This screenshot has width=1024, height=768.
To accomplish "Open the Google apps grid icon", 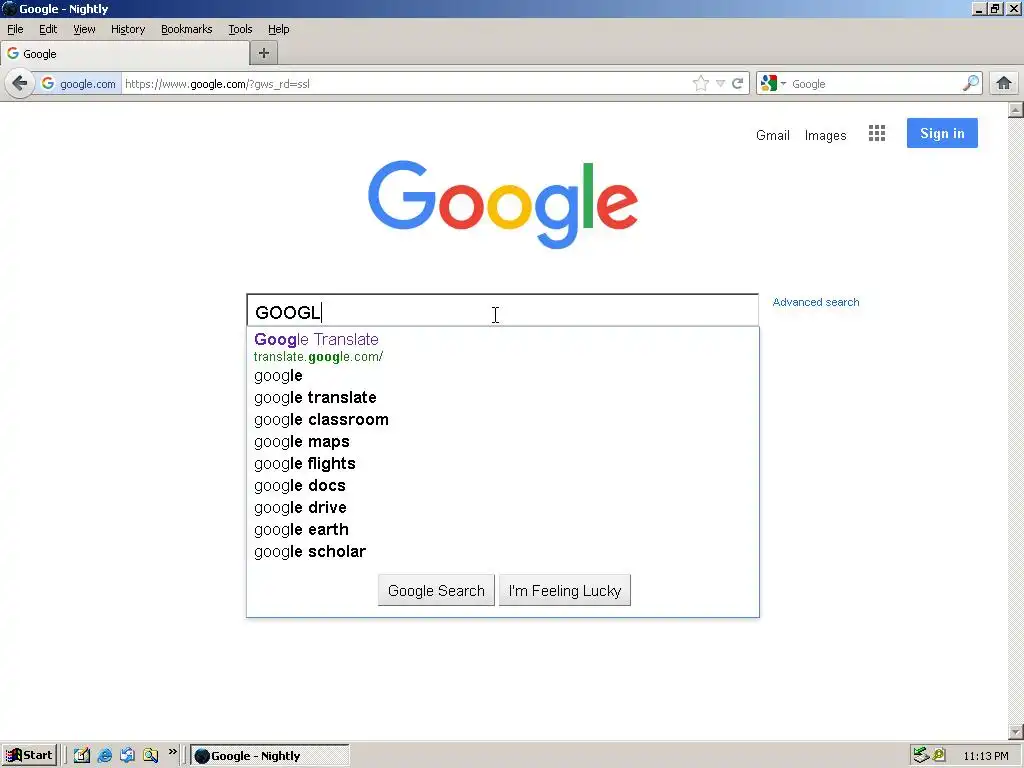I will point(876,133).
